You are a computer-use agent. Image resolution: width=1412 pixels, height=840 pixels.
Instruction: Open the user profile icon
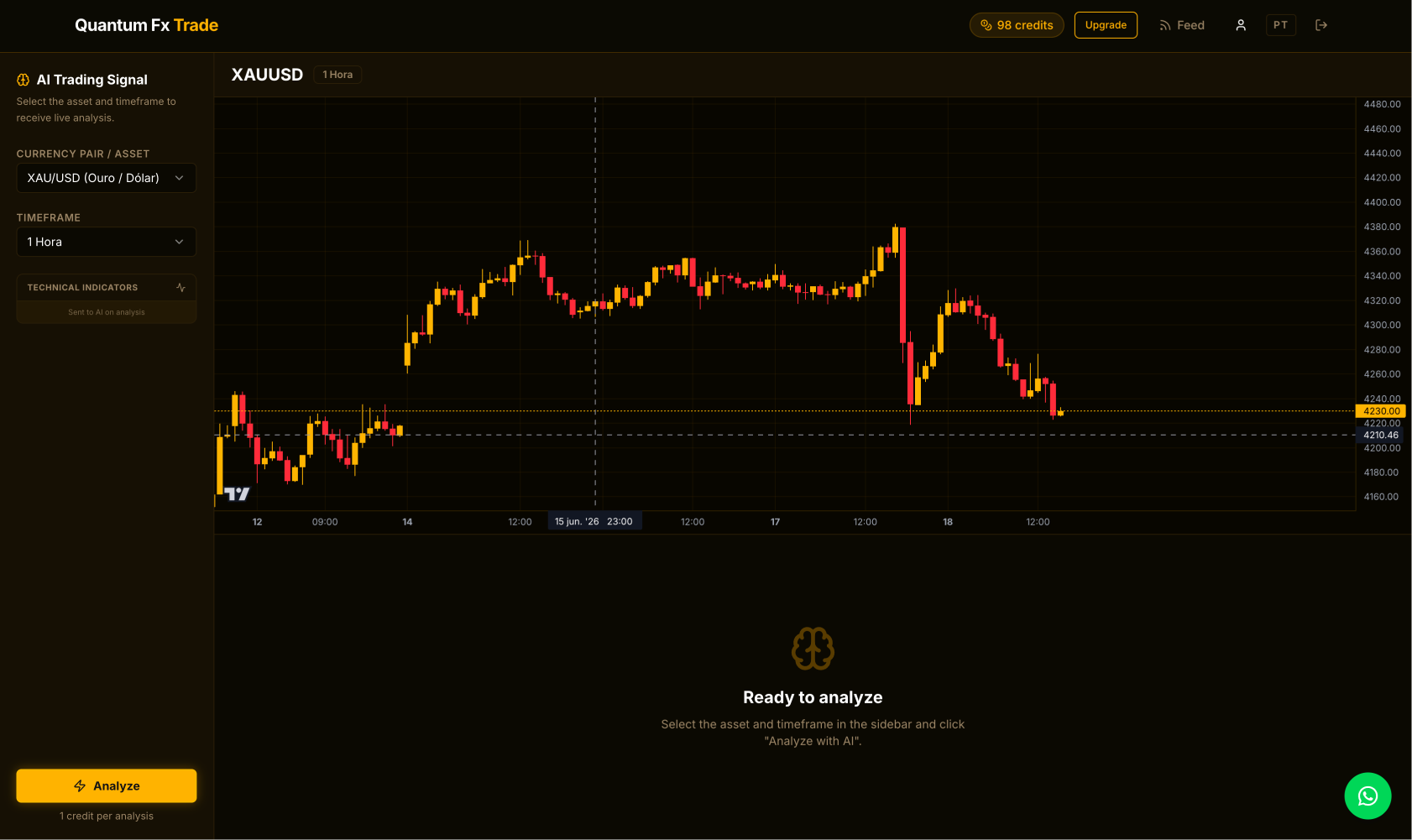point(1241,25)
